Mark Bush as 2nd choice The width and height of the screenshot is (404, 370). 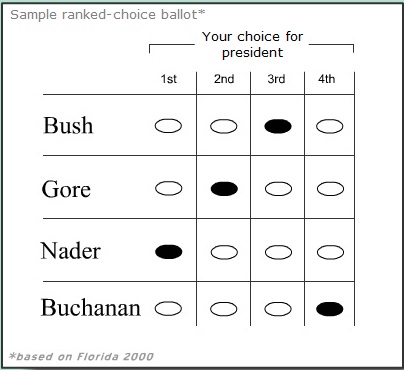click(x=224, y=126)
